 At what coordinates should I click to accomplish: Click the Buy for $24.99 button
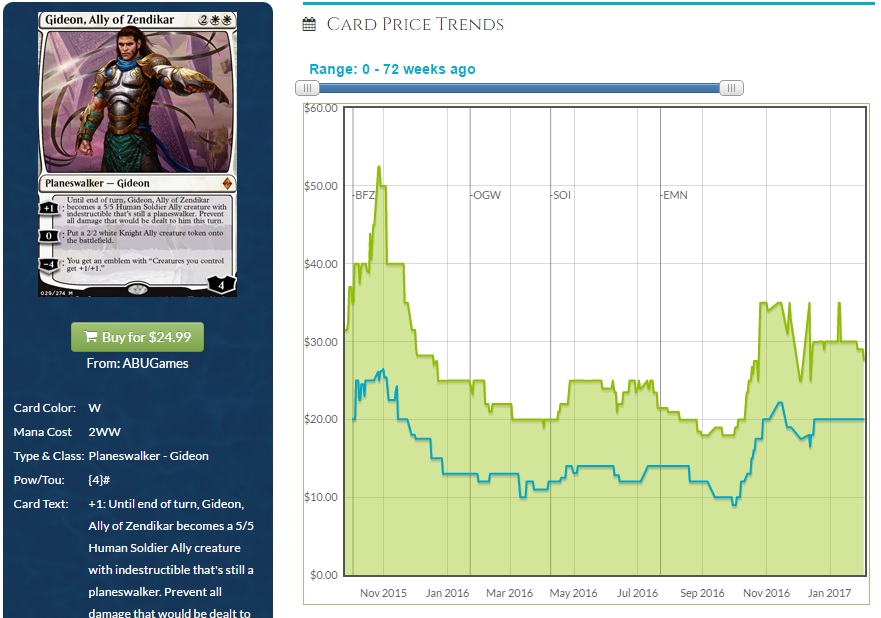pos(137,337)
